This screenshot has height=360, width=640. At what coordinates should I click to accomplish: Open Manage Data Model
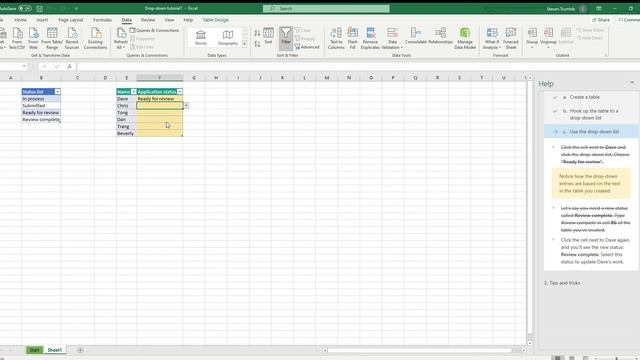pyautogui.click(x=465, y=38)
